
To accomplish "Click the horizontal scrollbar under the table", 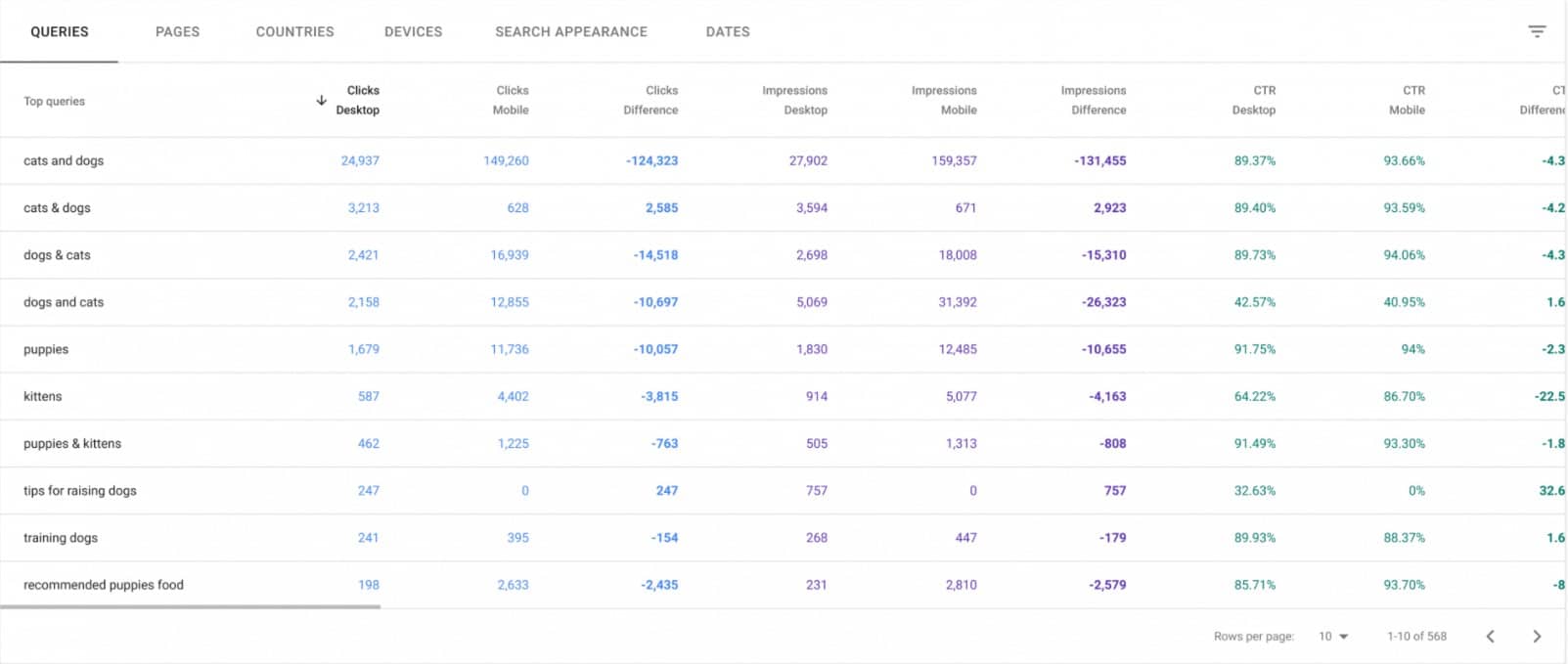I will [x=191, y=607].
